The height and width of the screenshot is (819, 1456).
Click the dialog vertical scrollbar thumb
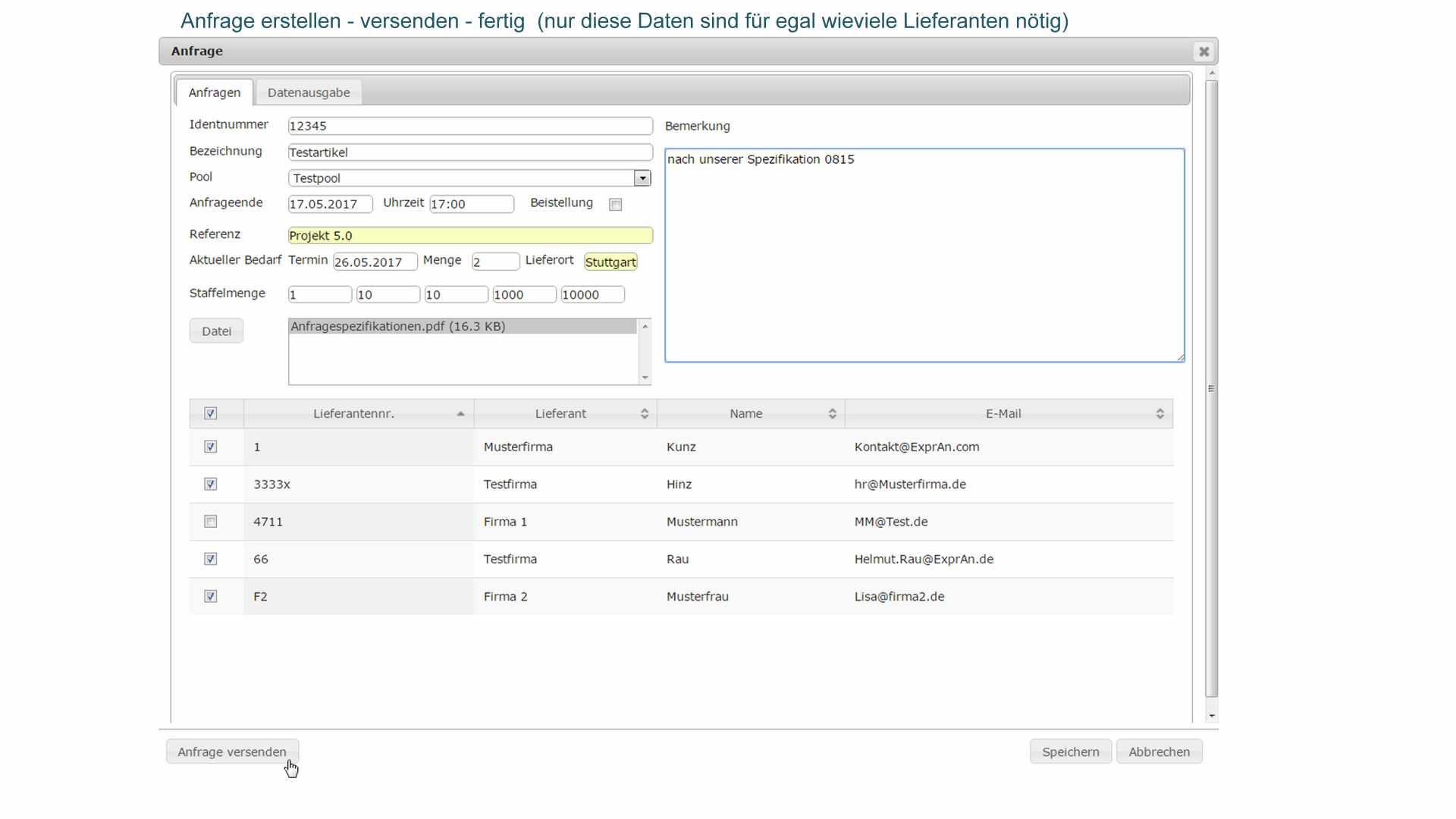1212,388
